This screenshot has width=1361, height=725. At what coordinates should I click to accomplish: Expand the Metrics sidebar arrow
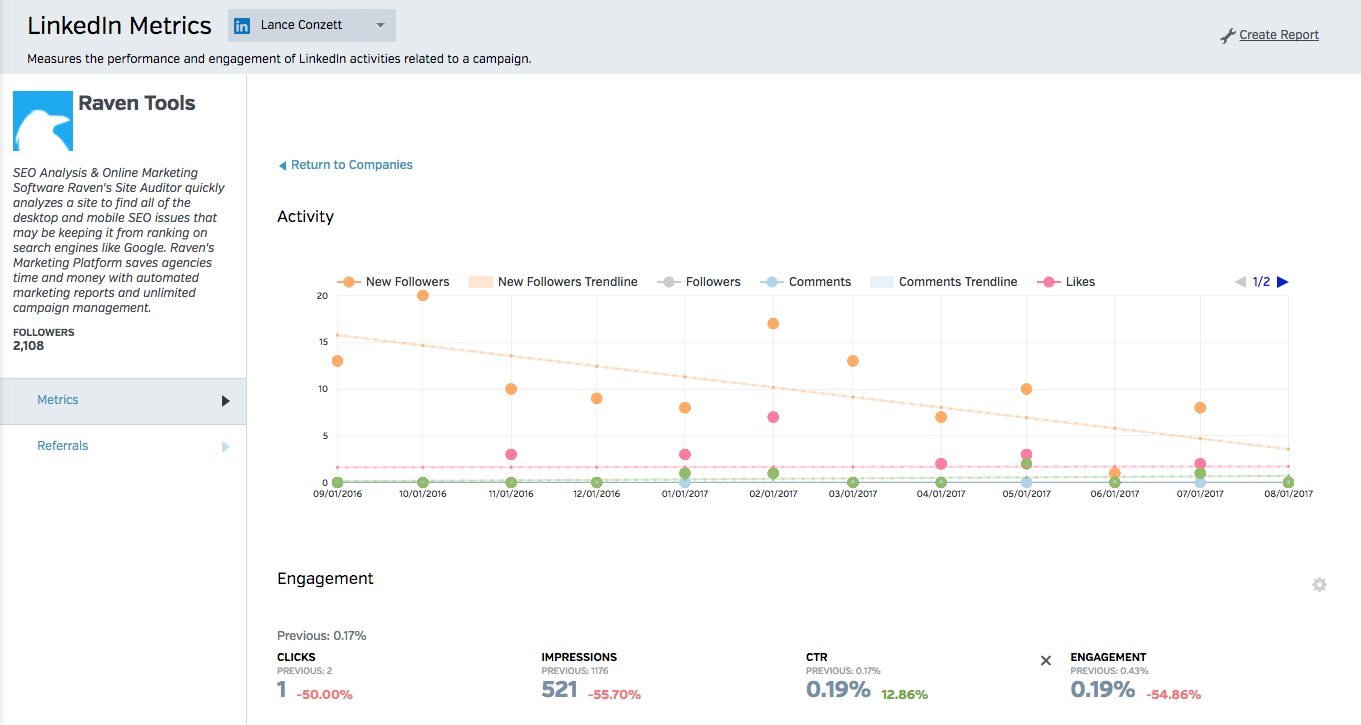tap(225, 401)
